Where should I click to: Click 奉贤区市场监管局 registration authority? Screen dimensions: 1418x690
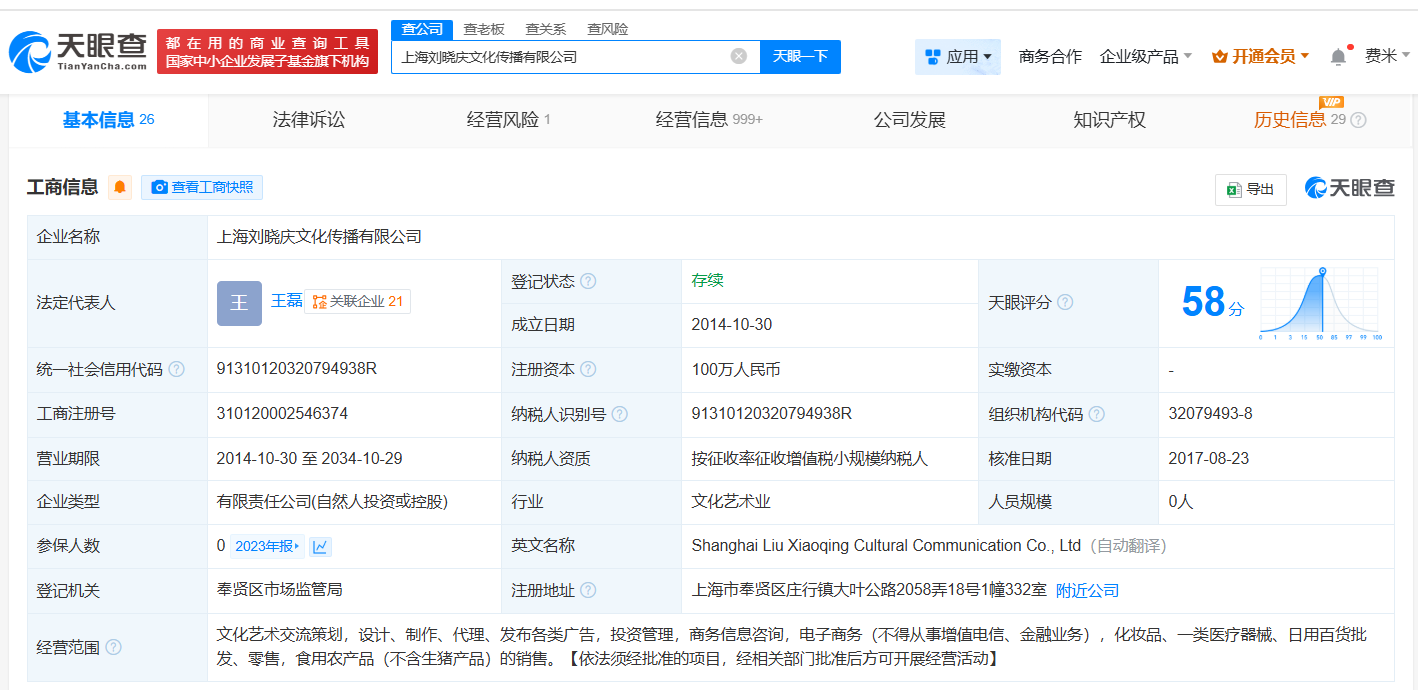coord(279,590)
